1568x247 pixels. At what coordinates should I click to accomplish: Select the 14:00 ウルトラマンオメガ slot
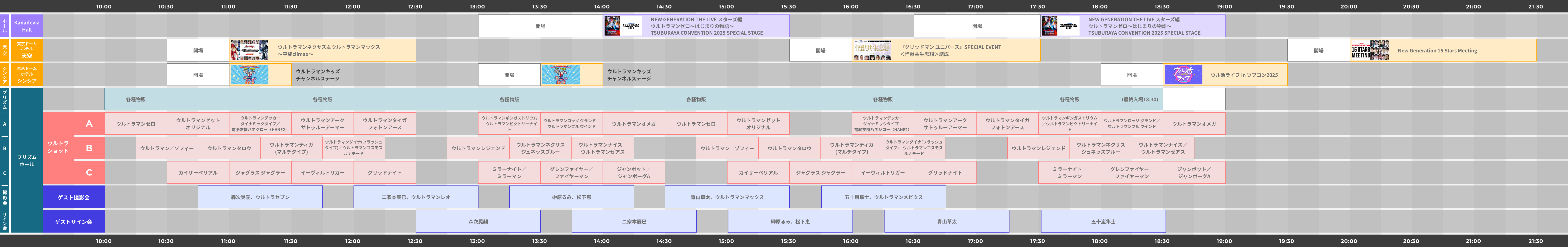(x=634, y=123)
